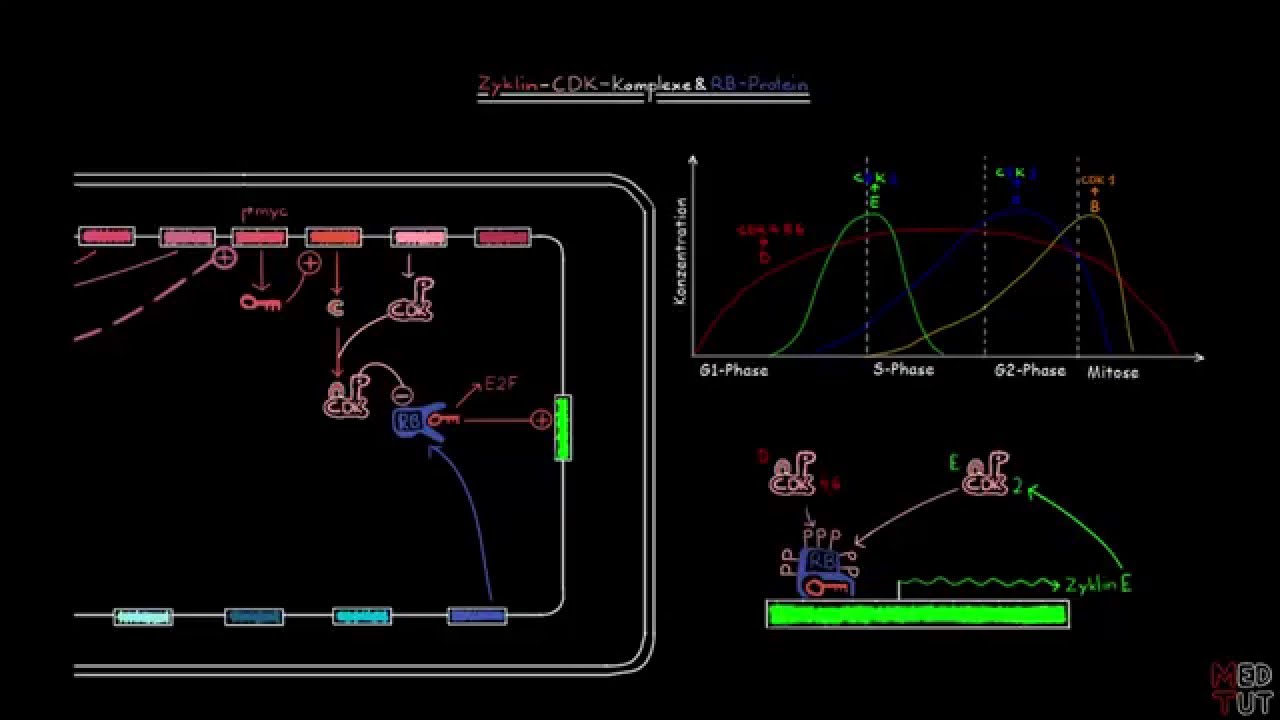The image size is (1280, 720).
Task: Select the plus circle linked to the myc key
Action: [310, 263]
